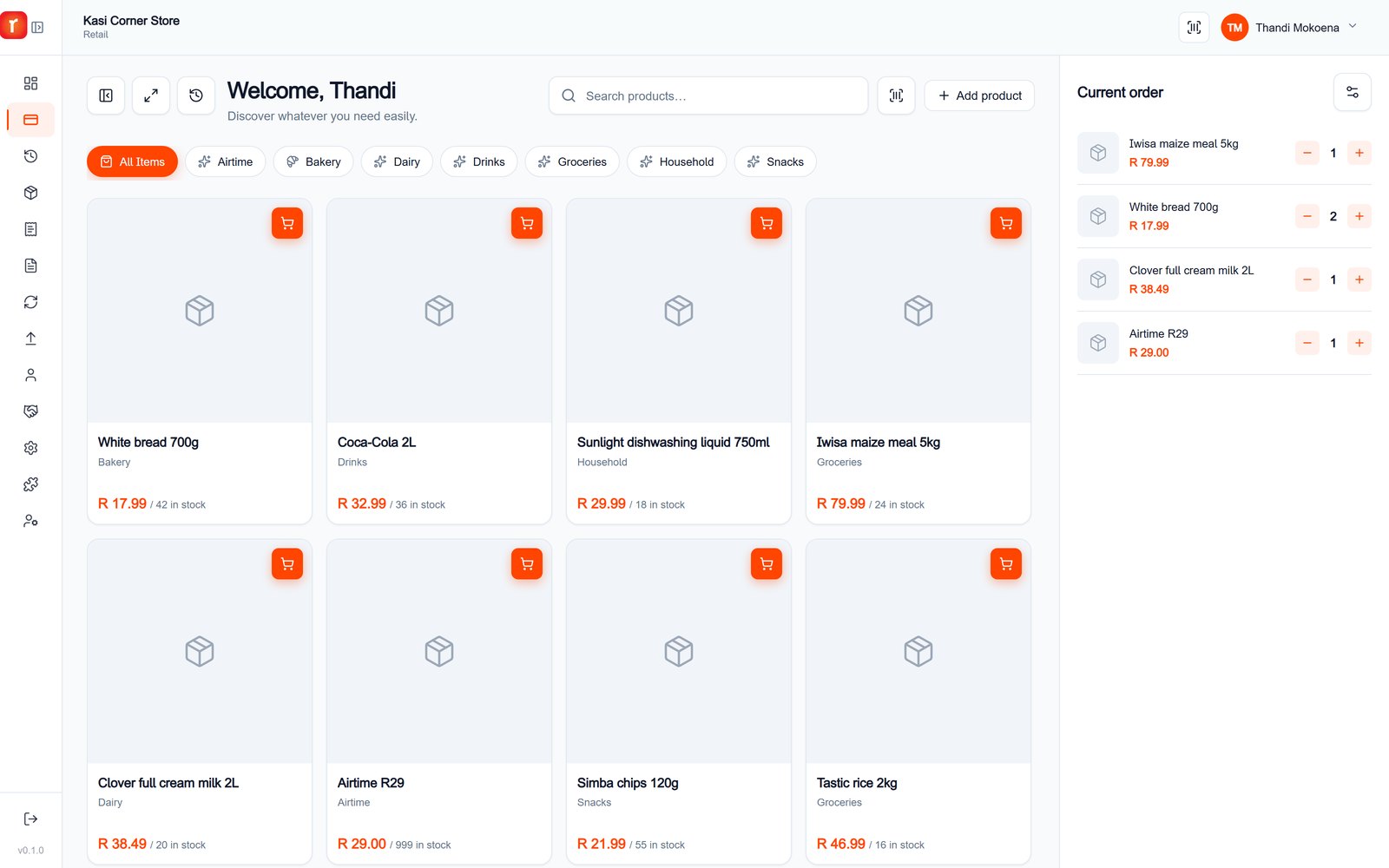Open Sunlight dishwashing liquid 750ml product card

coord(679,361)
